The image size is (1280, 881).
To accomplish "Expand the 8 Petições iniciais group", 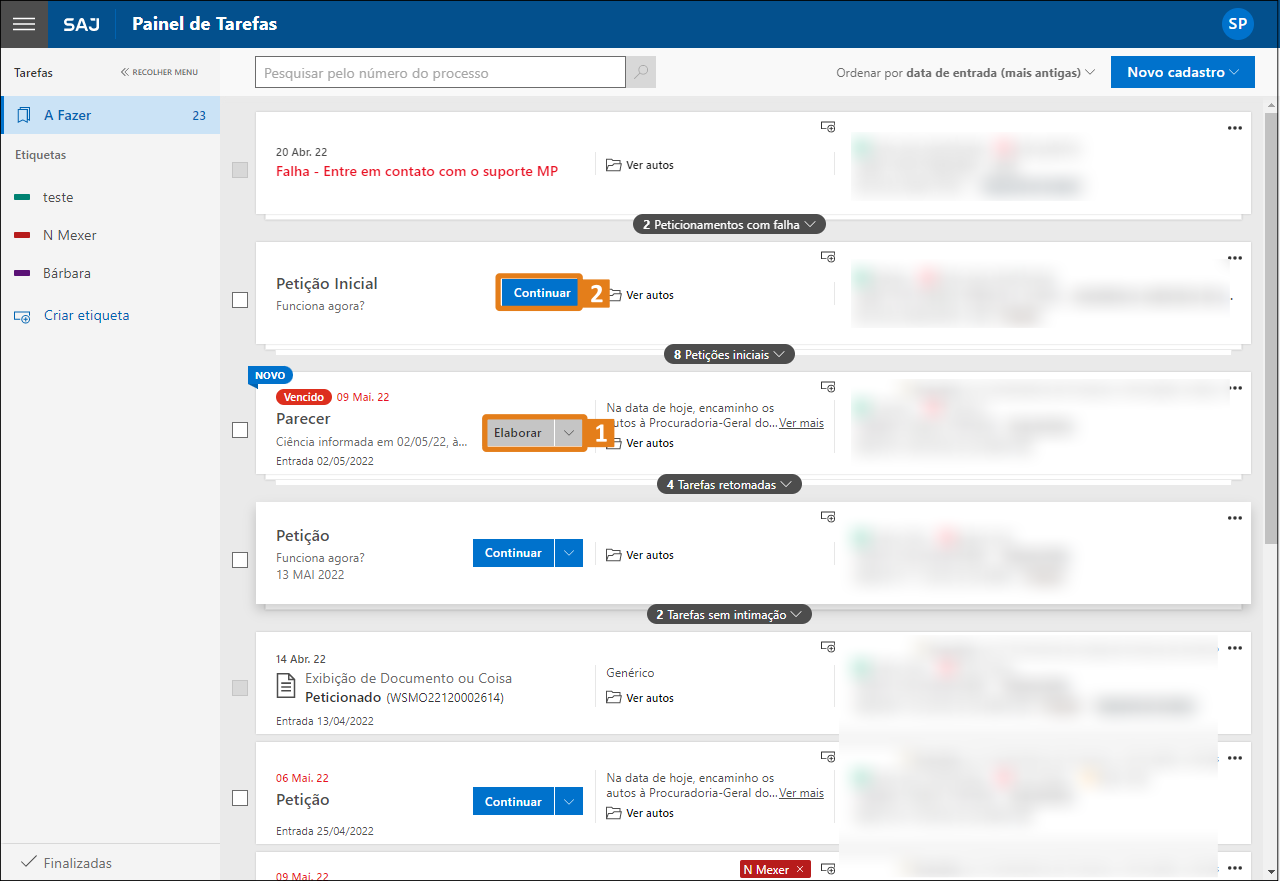I will 729,354.
